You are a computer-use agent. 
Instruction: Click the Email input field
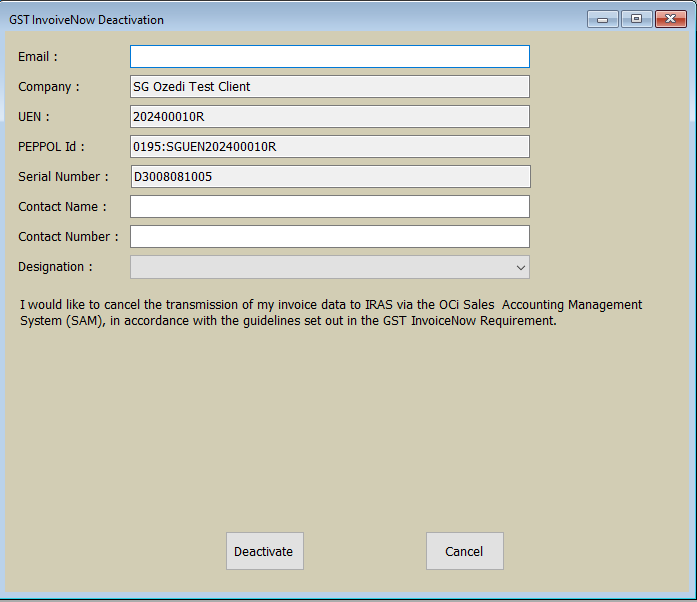pyautogui.click(x=329, y=57)
